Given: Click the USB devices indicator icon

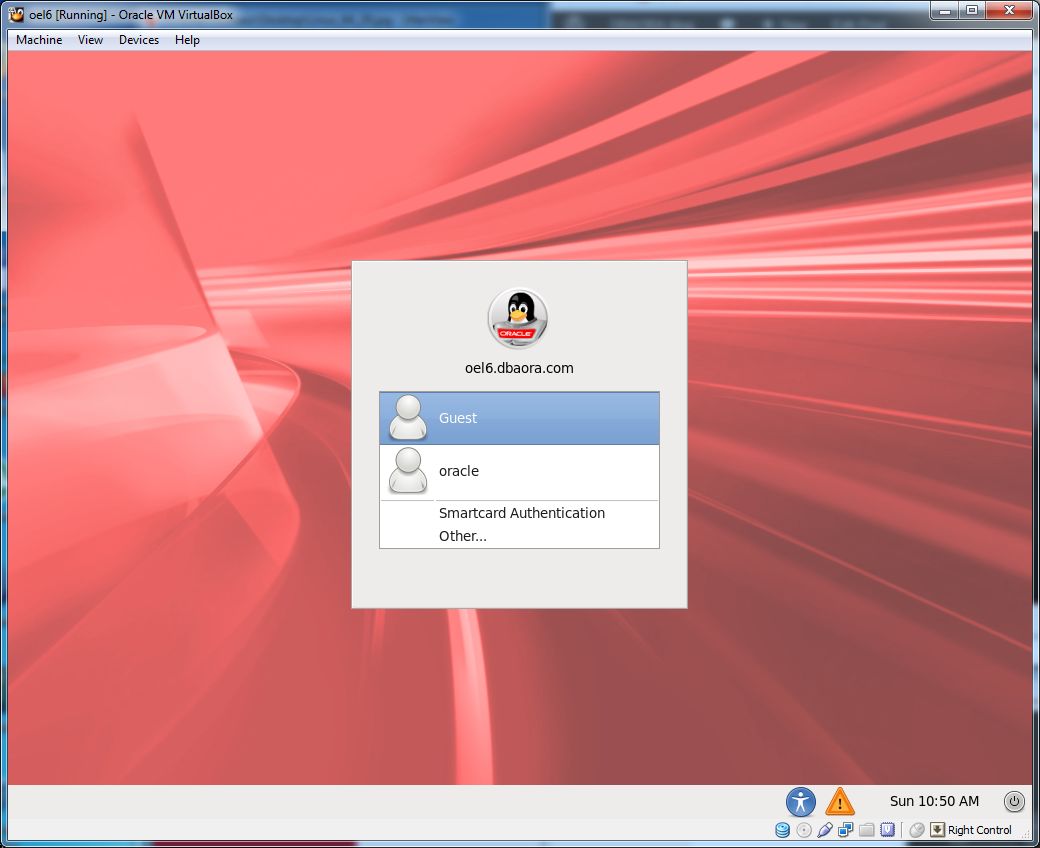Looking at the screenshot, I should [824, 829].
